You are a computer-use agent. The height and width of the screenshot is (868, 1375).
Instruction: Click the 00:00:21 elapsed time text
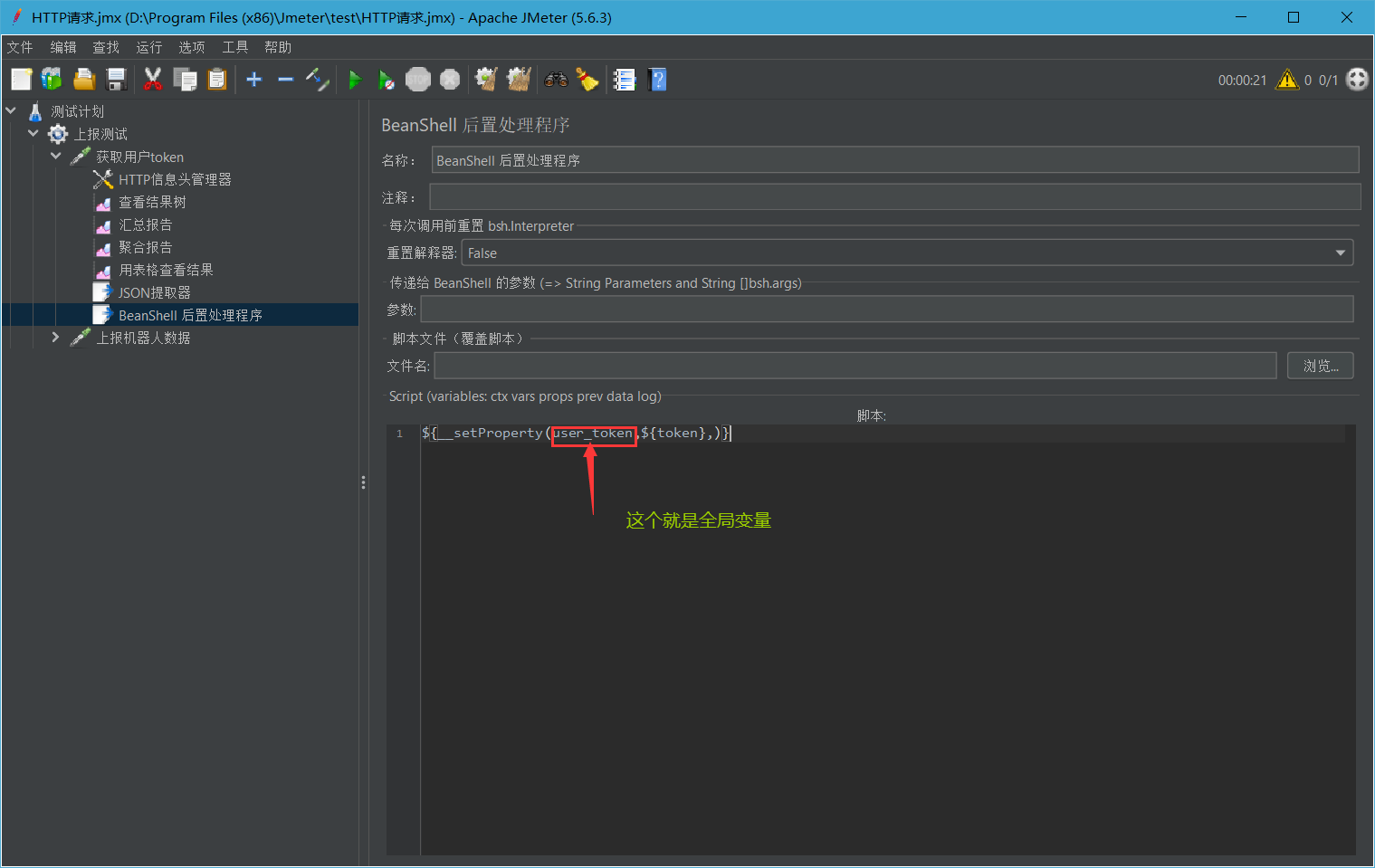[1242, 81]
